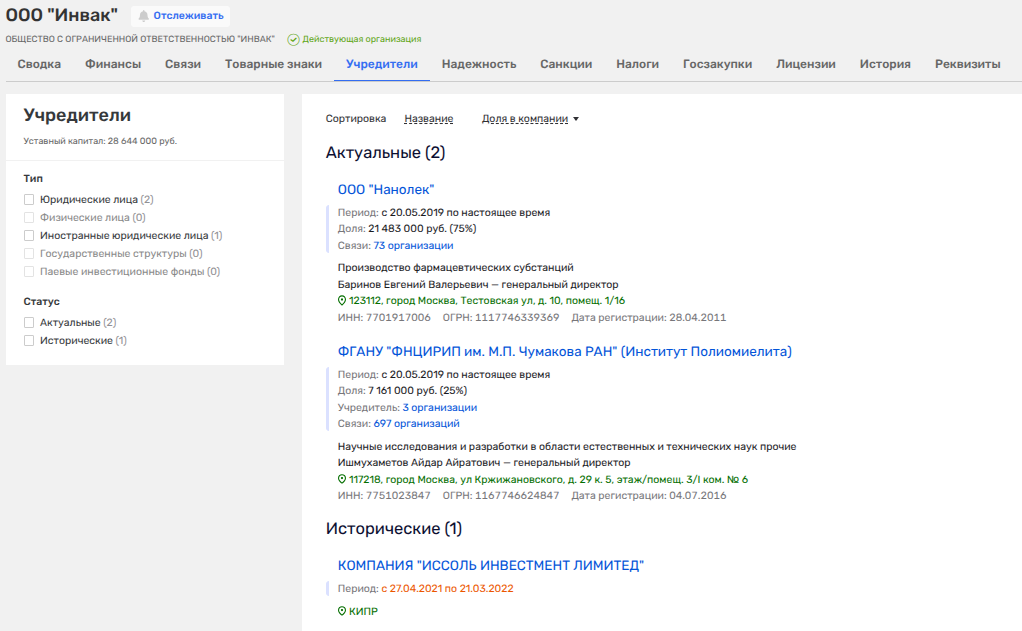Click the location pin beside КИПР
Viewport: 1022px width, 631px height.
pyautogui.click(x=342, y=611)
